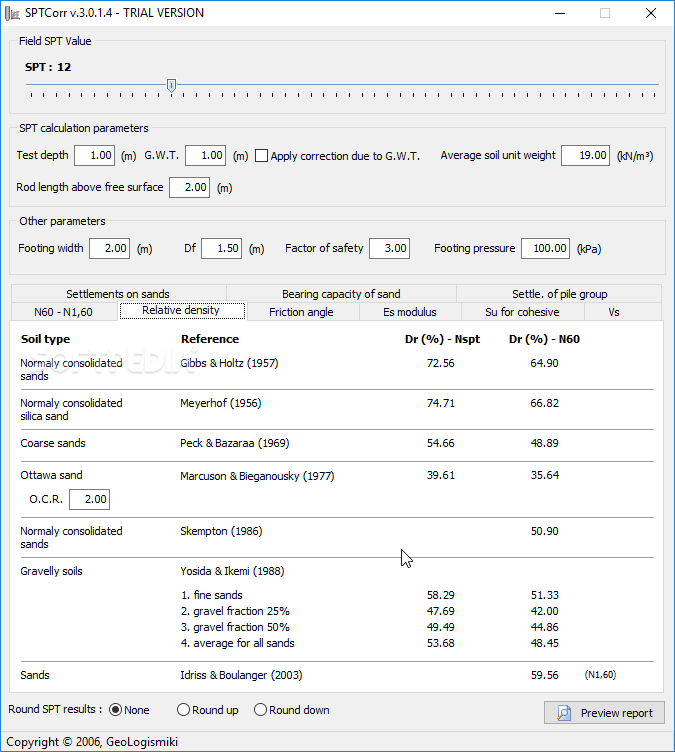The image size is (675, 752).
Task: Click the Dr value 59.56
Action: click(545, 675)
